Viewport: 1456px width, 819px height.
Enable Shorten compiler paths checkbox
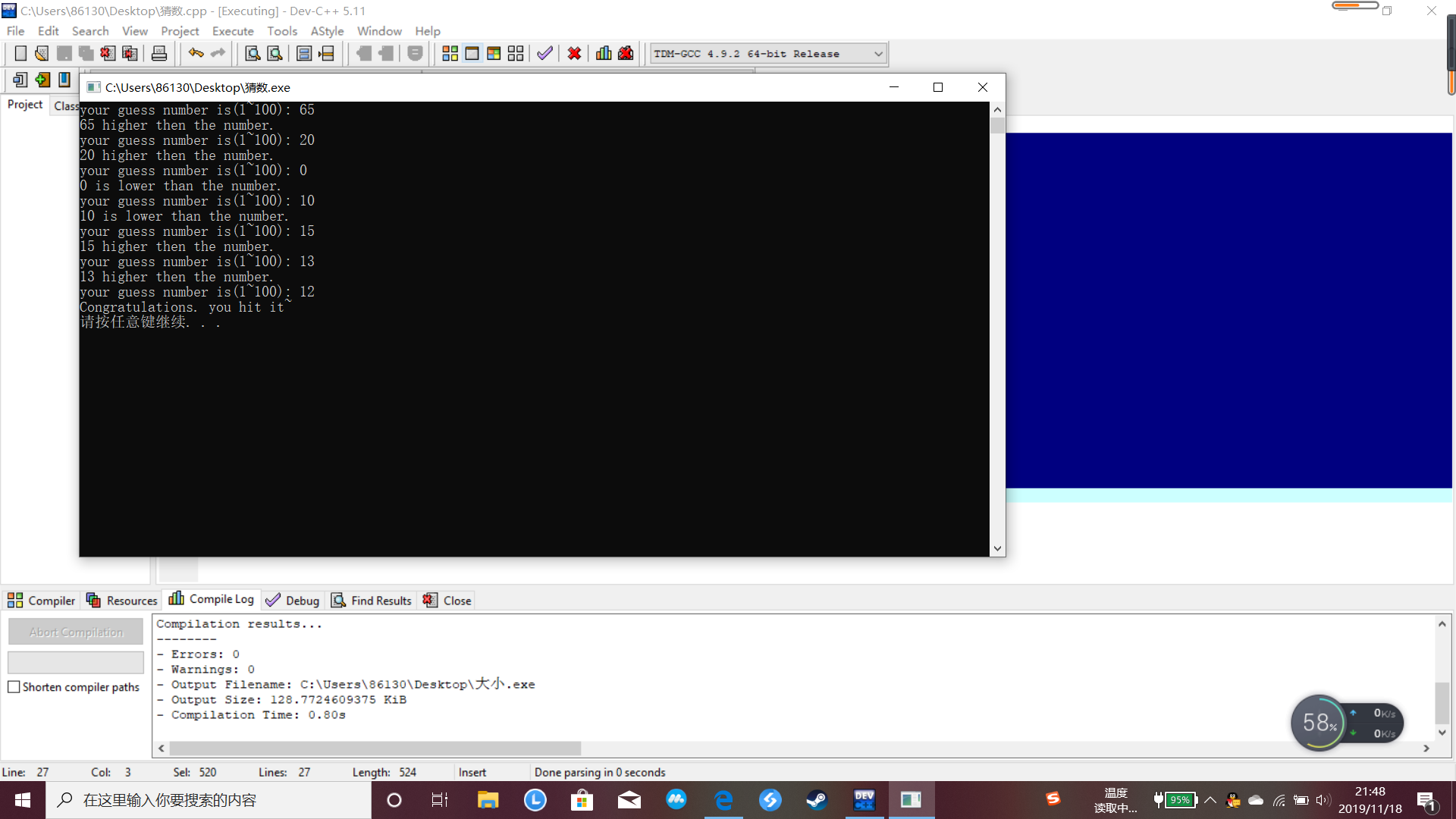(14, 687)
